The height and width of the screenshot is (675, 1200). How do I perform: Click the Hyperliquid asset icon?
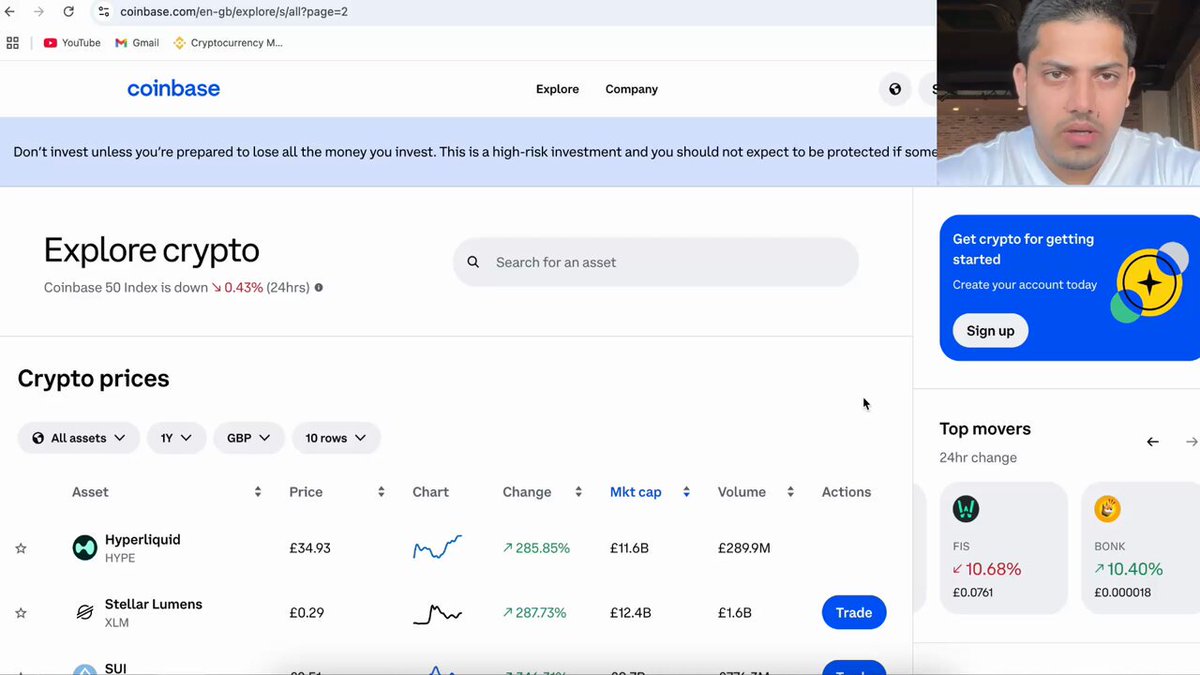pyautogui.click(x=85, y=548)
